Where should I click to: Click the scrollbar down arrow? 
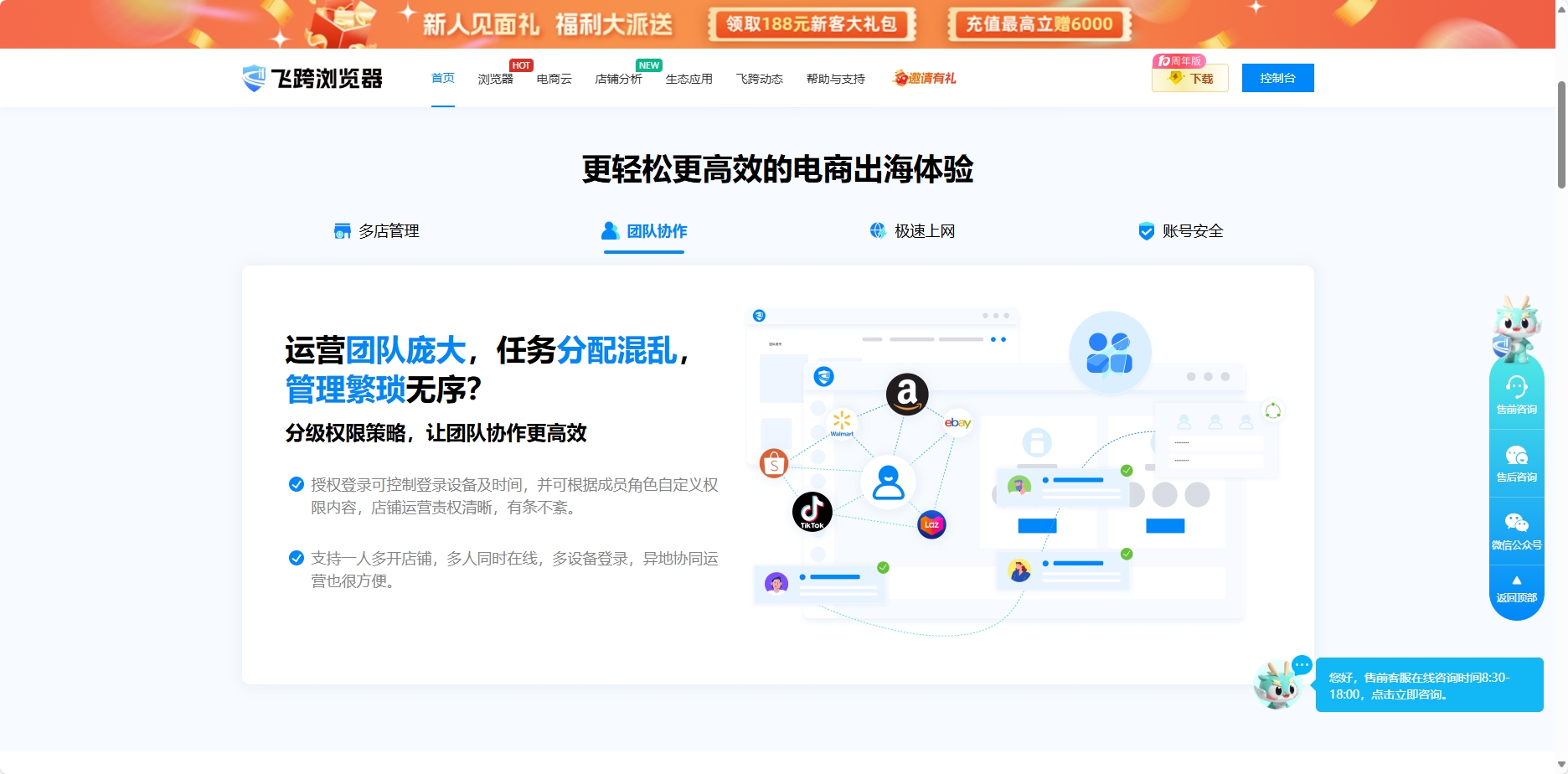point(1561,765)
